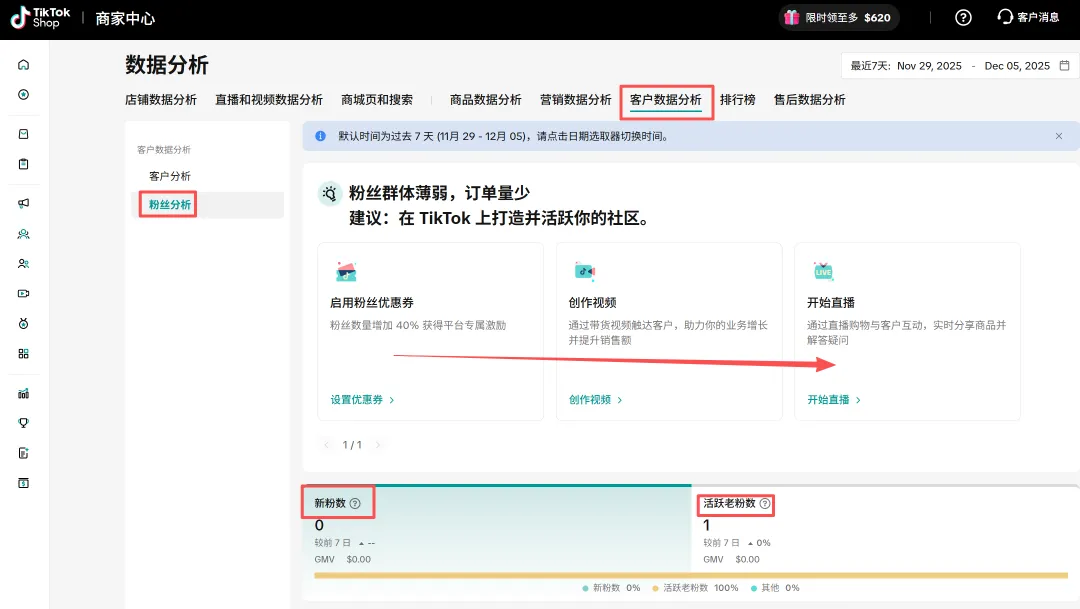Click the gift icon for $620 reward
Viewport: 1080px width, 609px height.
(x=792, y=17)
